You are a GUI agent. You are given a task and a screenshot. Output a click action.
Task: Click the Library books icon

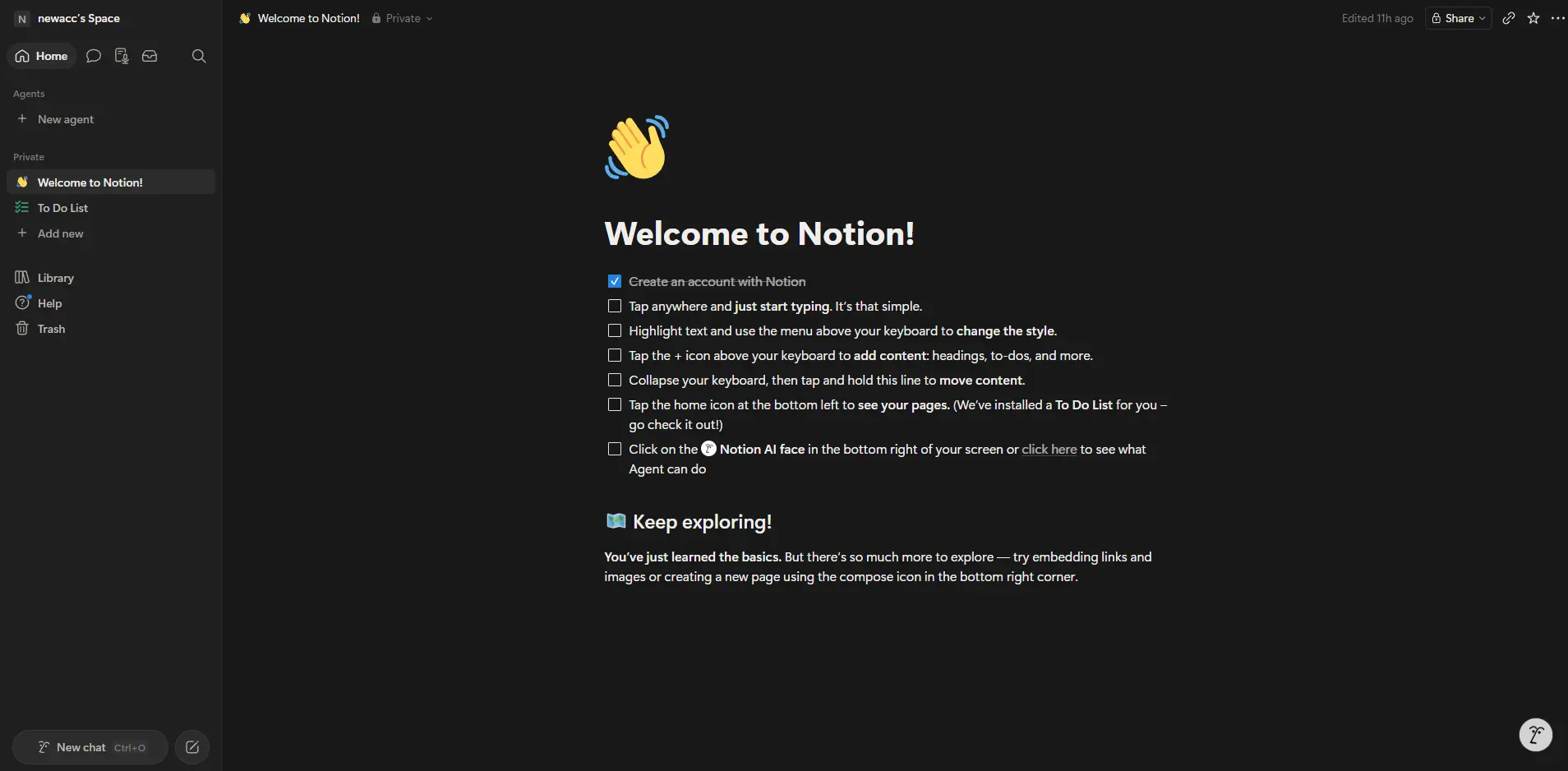pyautogui.click(x=22, y=278)
